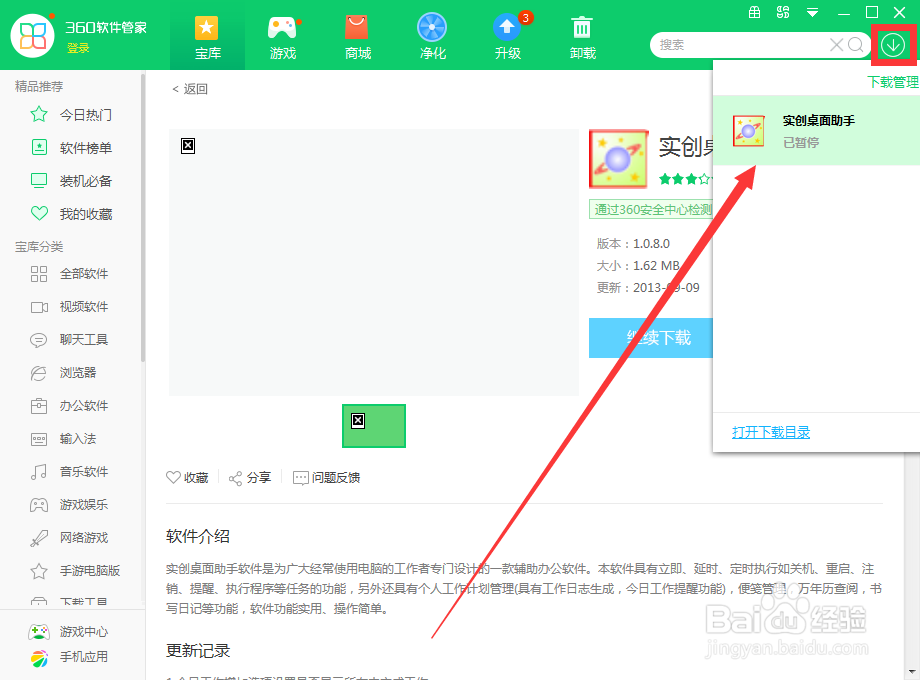Click the 大小：1.62 MB text

638,266
